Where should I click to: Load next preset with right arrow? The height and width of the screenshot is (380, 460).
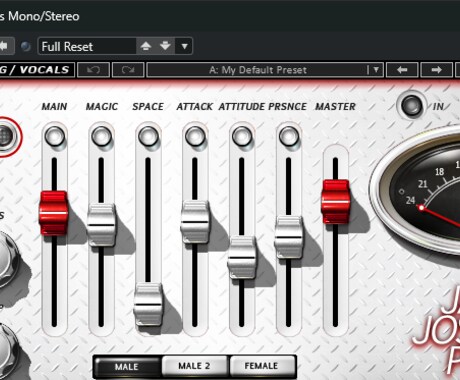[x=436, y=70]
